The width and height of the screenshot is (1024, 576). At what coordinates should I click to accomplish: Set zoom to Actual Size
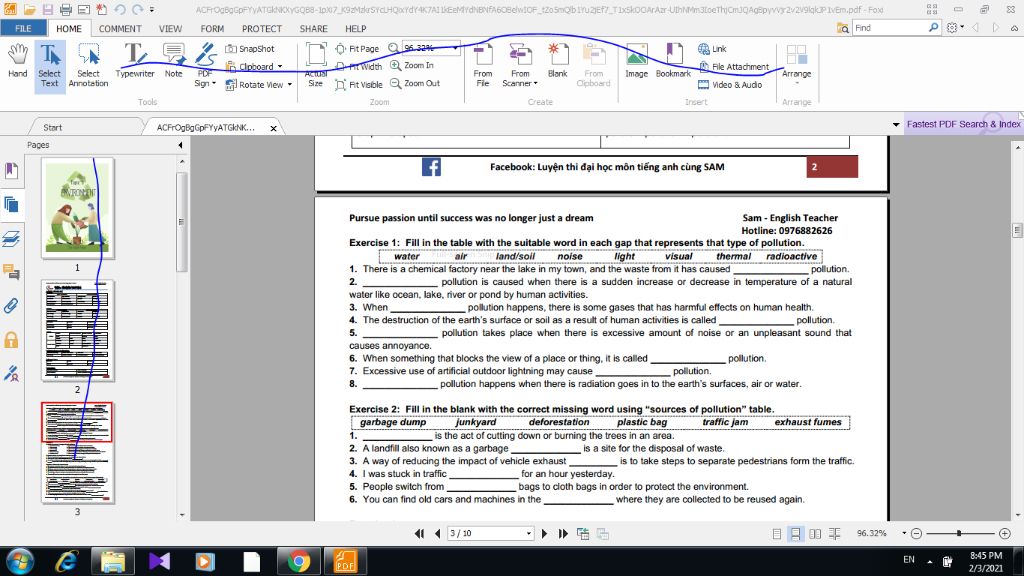point(315,65)
